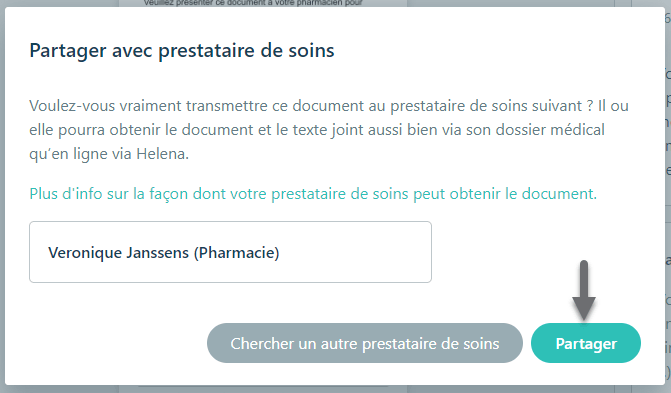The height and width of the screenshot is (393, 671).
Task: Click empty space inside provider box after name
Action: coord(355,252)
